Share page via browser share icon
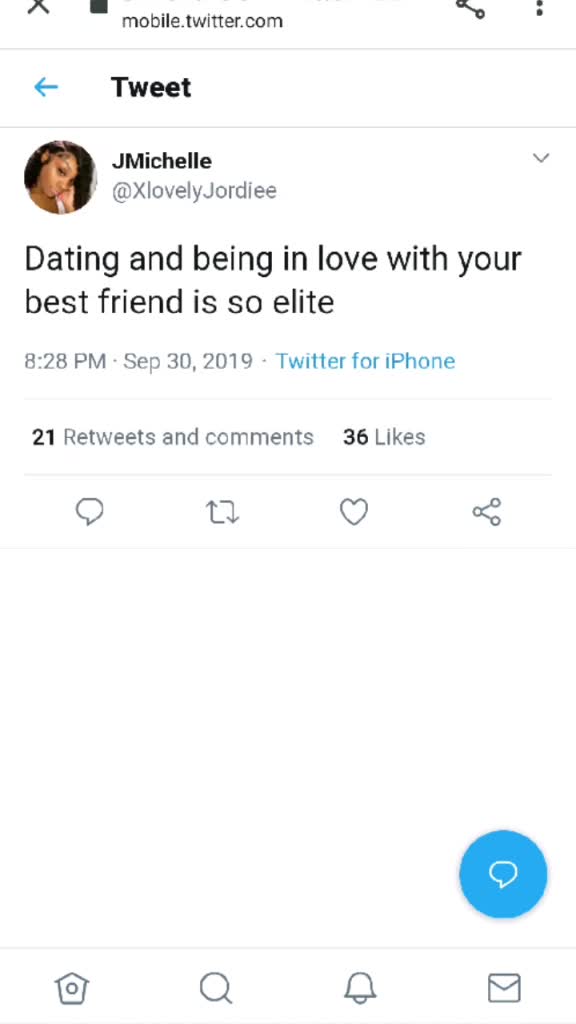The width and height of the screenshot is (576, 1024). 470,8
